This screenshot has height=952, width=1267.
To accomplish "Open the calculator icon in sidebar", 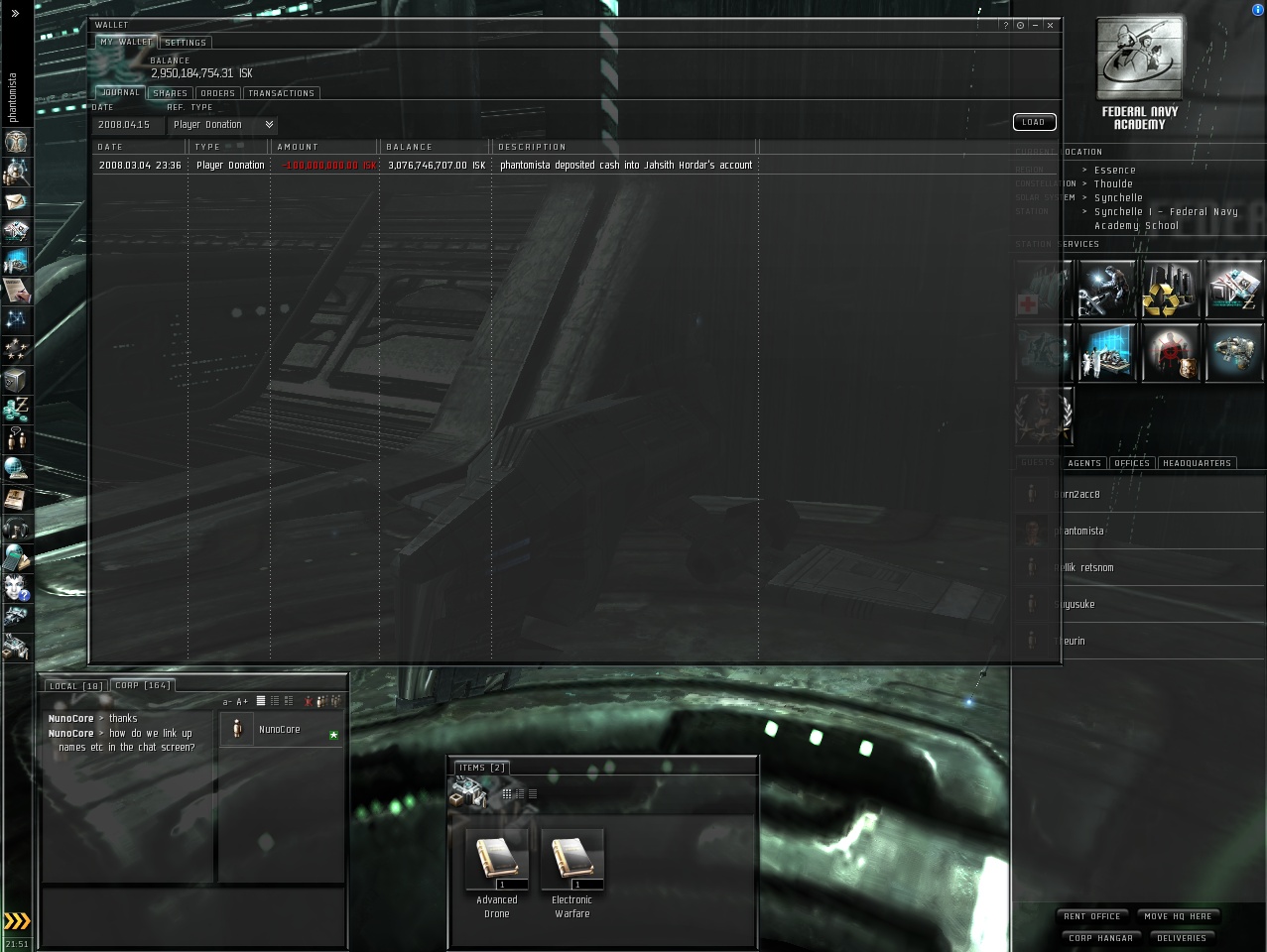I will (17, 558).
